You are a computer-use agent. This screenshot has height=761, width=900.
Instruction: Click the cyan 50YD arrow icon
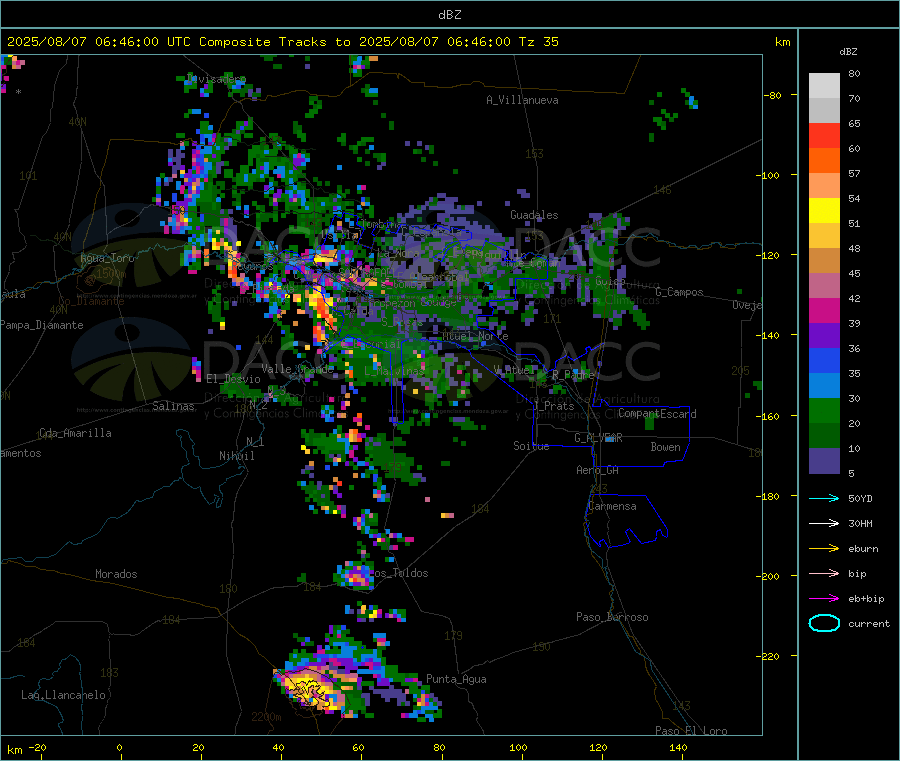824,498
